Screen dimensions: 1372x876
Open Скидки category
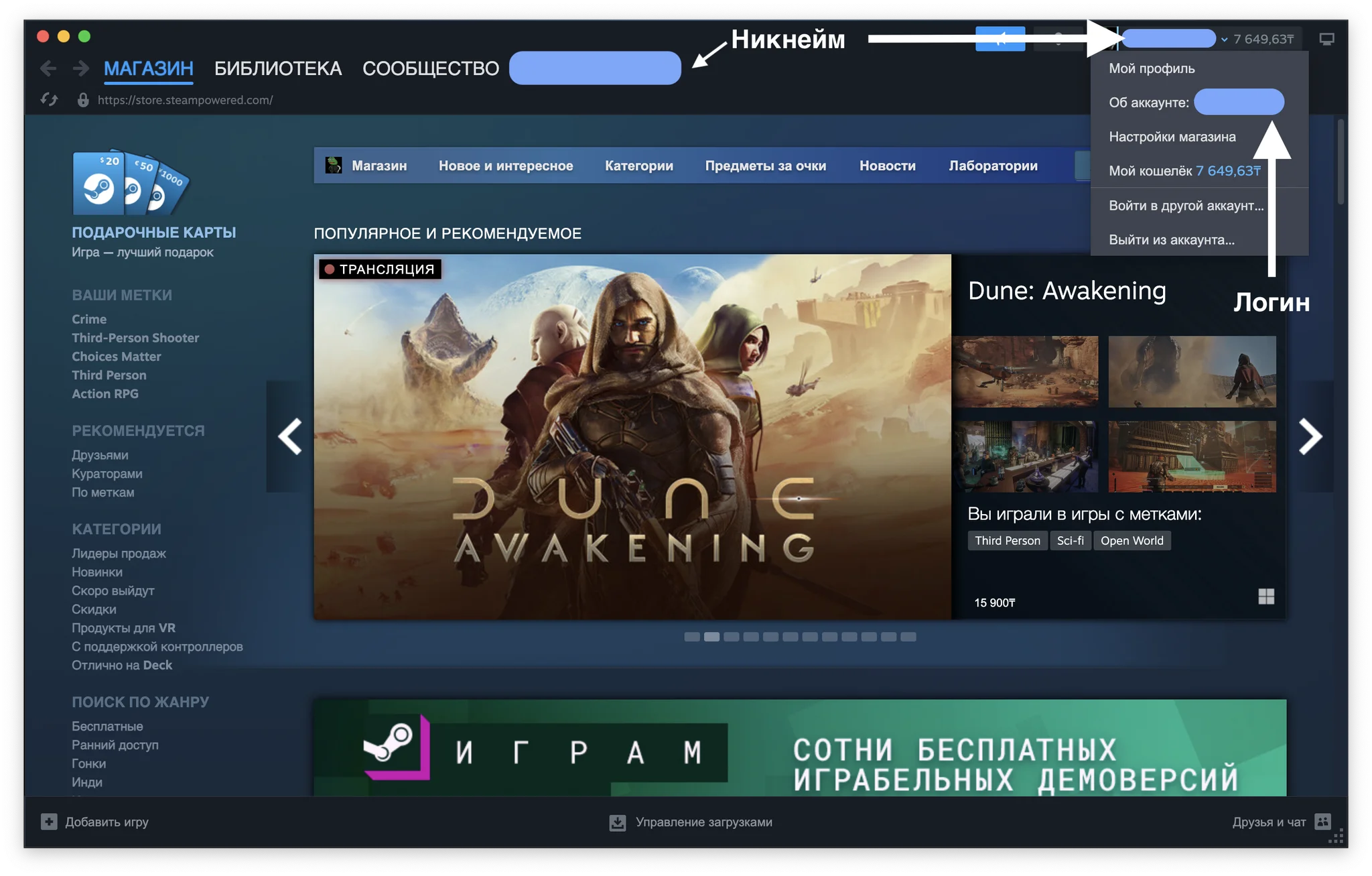pyautogui.click(x=94, y=610)
